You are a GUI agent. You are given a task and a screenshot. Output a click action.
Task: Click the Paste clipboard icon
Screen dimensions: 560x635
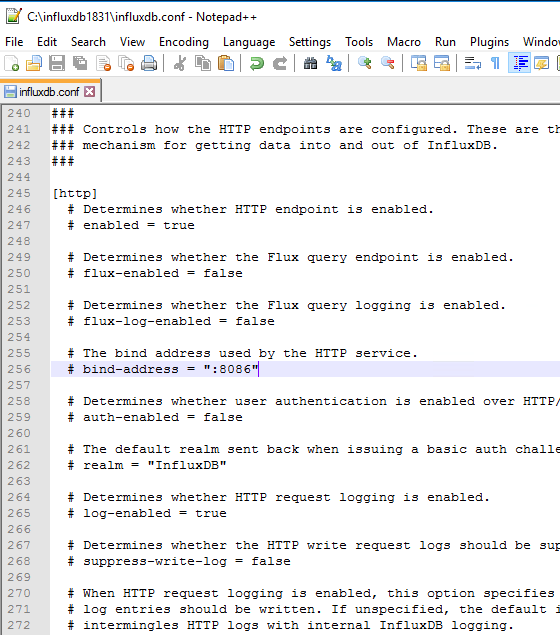(226, 64)
